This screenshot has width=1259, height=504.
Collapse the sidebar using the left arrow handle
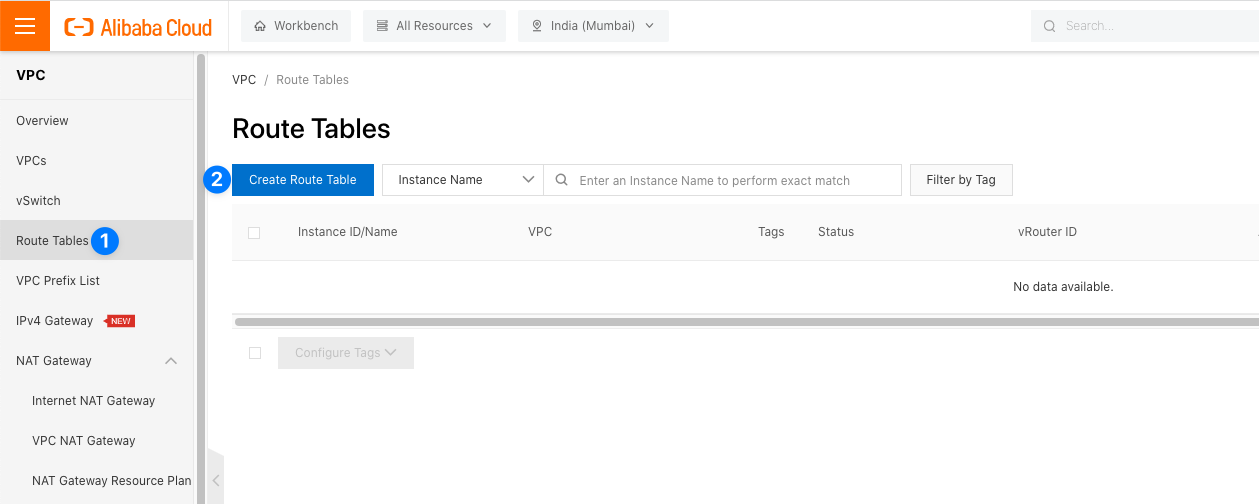coord(215,480)
